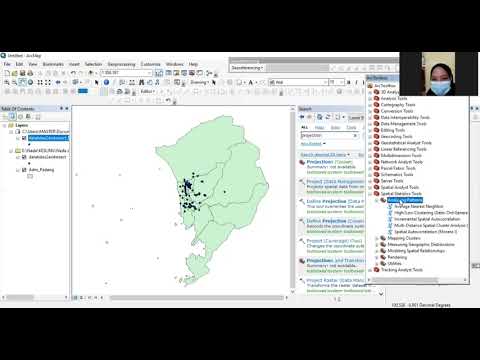Open the map scale dropdown

coord(149,73)
